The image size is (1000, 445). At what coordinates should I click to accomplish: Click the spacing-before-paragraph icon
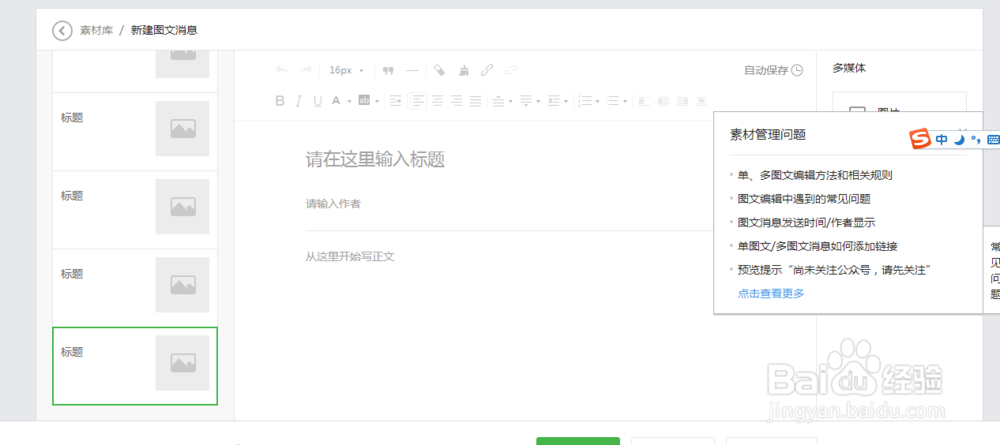click(x=499, y=101)
